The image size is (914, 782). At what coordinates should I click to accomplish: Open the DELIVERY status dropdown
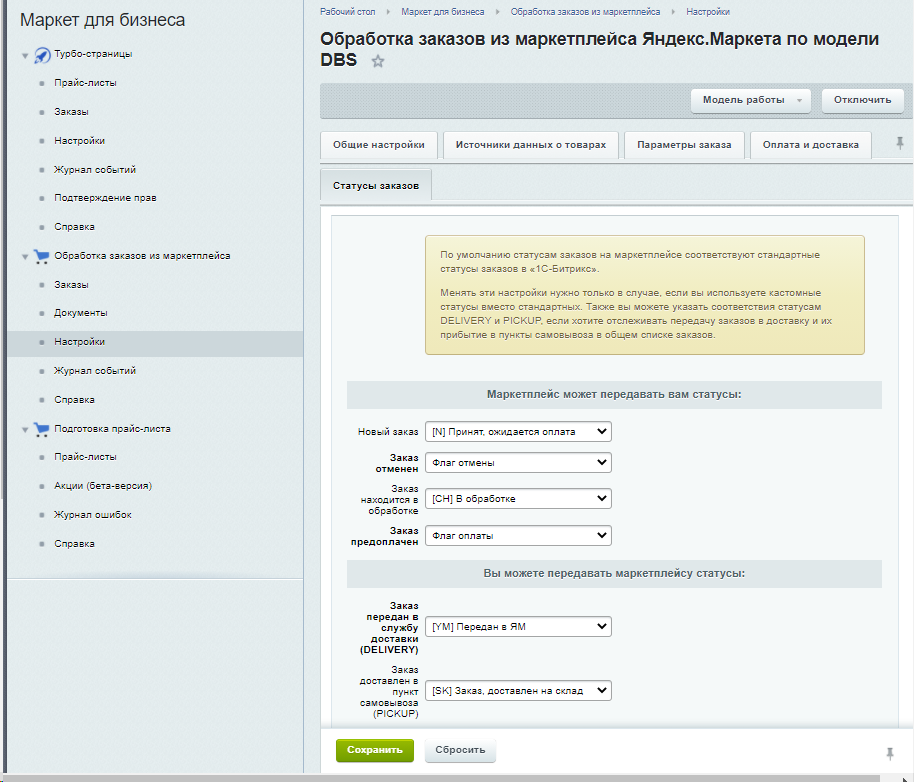coord(517,627)
